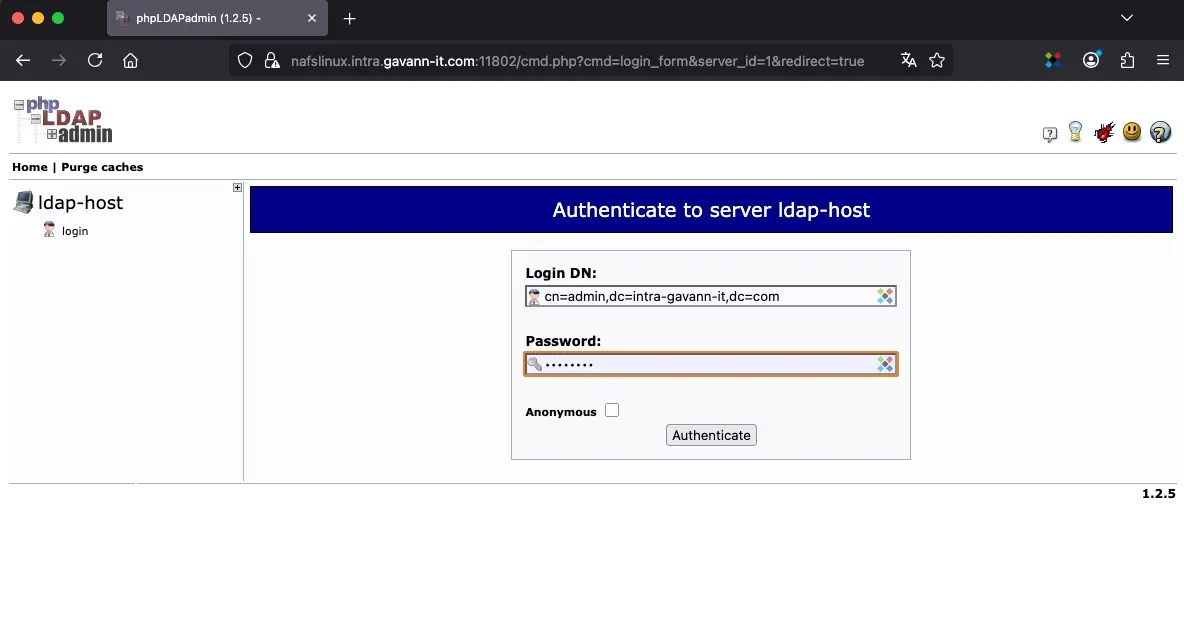The width and height of the screenshot is (1184, 635).
Task: Open help via the blue question mark icon
Action: [x=1160, y=132]
